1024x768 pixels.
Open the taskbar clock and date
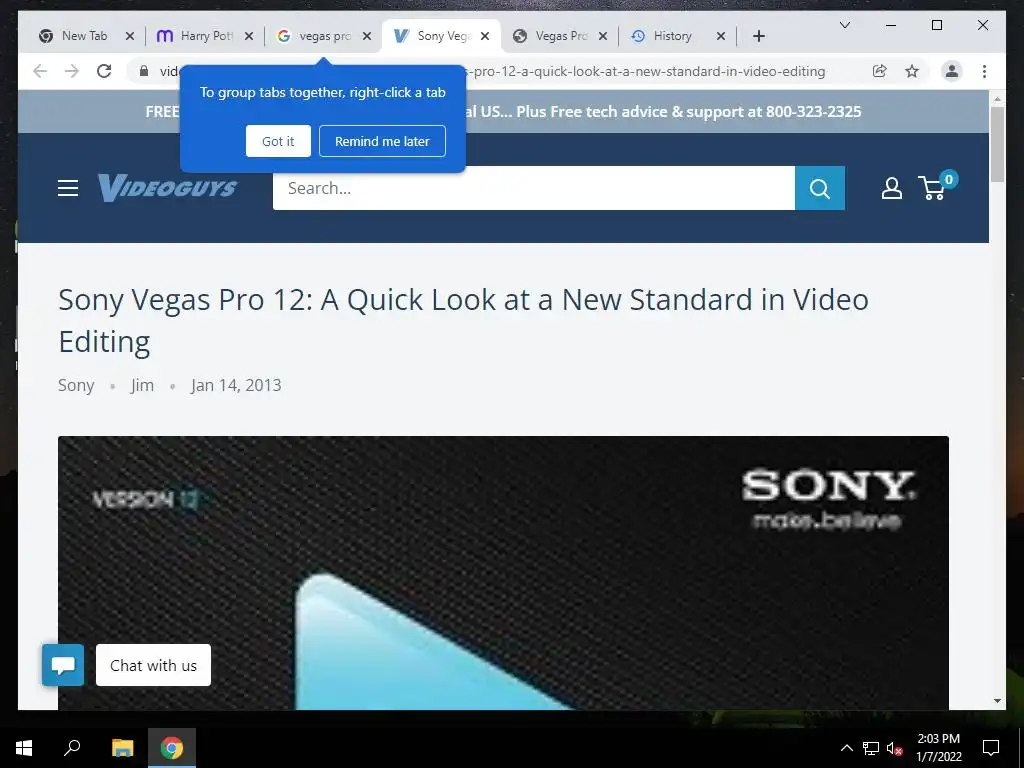pos(938,748)
